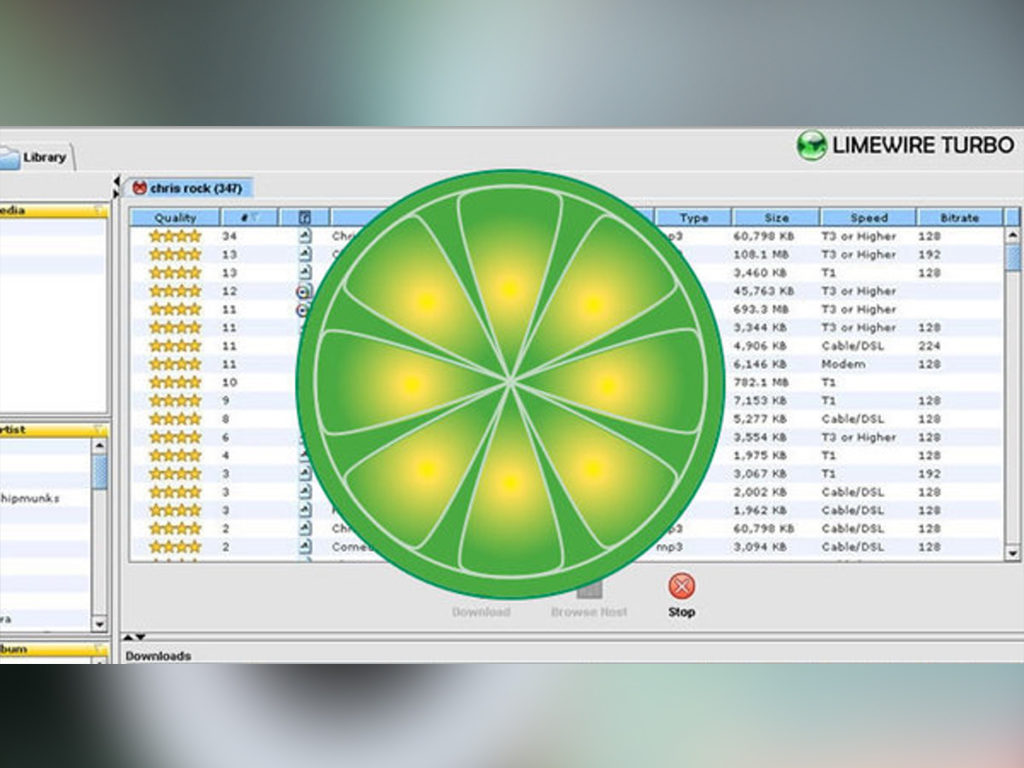Sort results by the Speed column header

[x=868, y=218]
